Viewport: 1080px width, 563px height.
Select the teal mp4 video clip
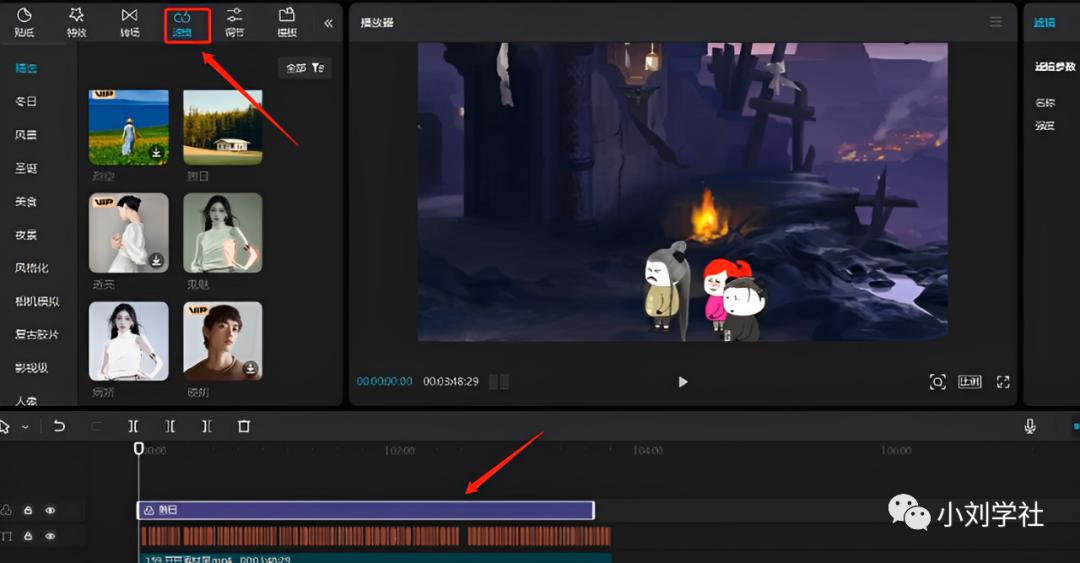[375, 558]
